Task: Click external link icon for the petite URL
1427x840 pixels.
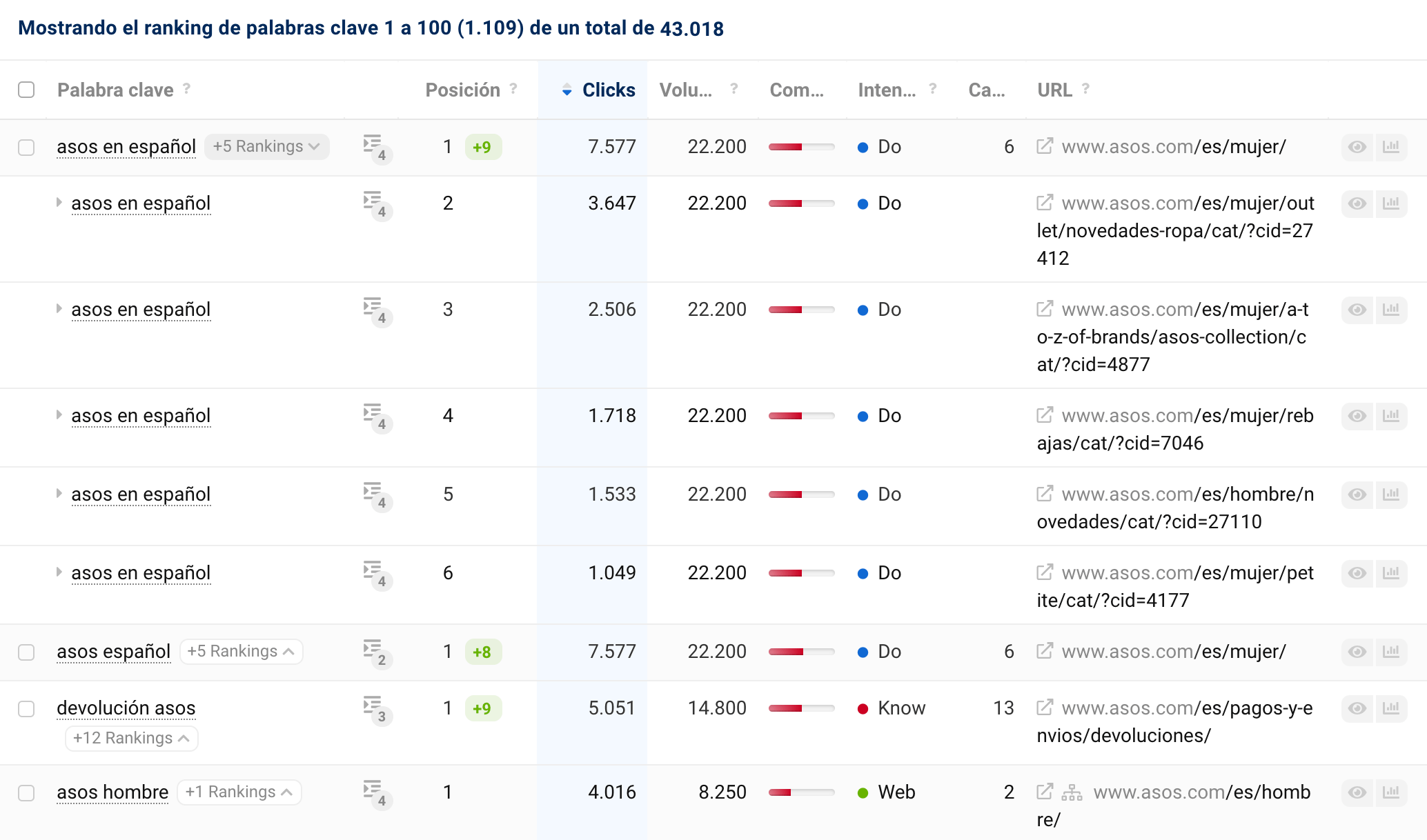Action: click(x=1045, y=572)
